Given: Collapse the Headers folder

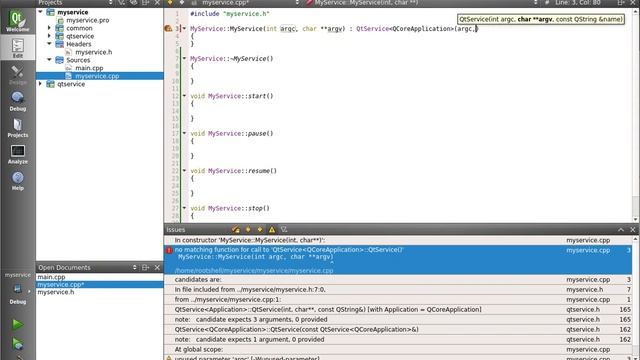Looking at the screenshot, I should click(49, 44).
